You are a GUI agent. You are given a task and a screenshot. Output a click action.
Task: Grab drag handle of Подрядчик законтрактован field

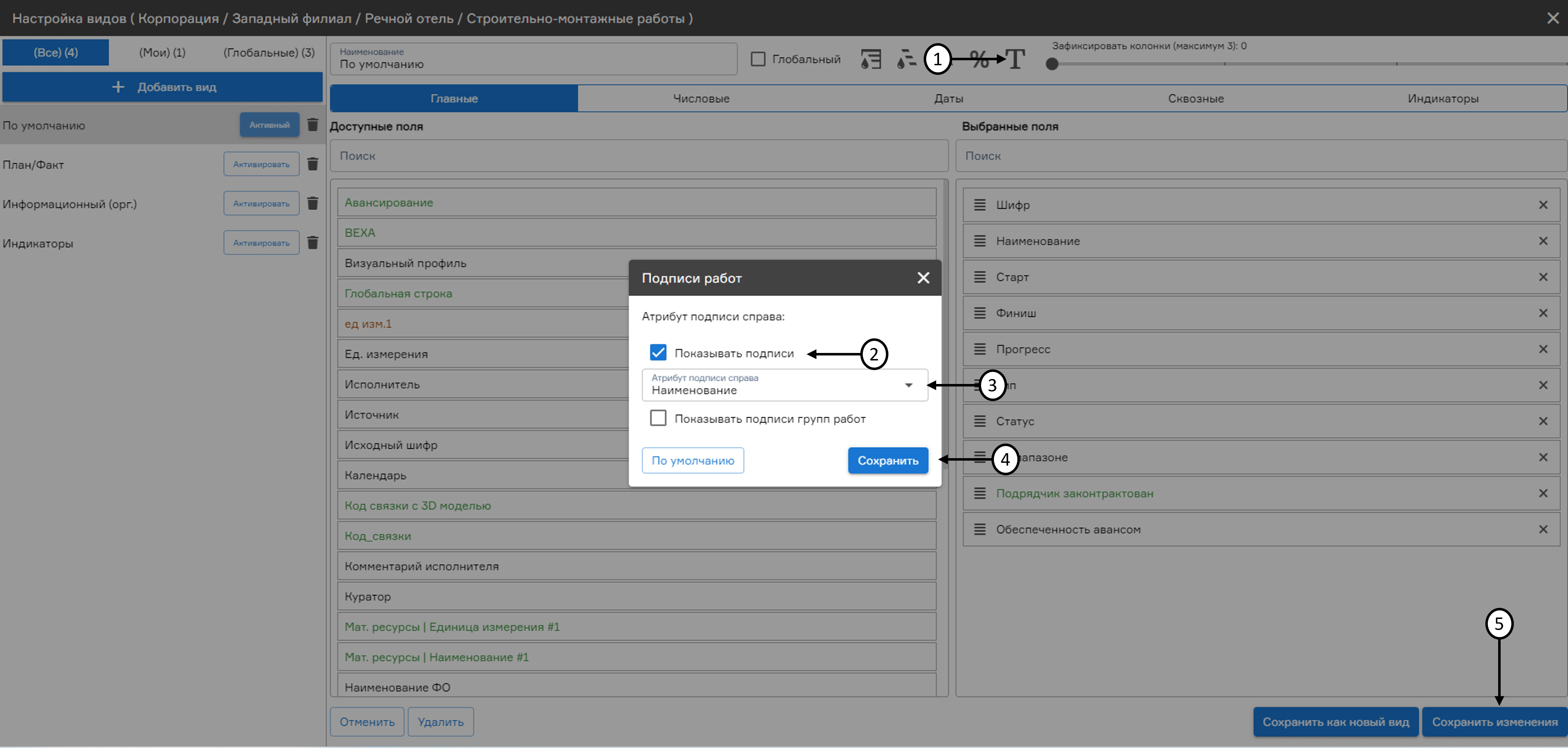pyautogui.click(x=979, y=493)
